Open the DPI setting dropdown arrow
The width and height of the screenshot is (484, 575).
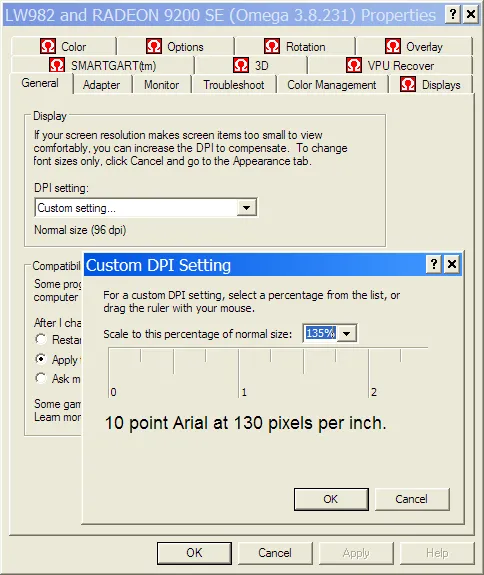[x=246, y=208]
